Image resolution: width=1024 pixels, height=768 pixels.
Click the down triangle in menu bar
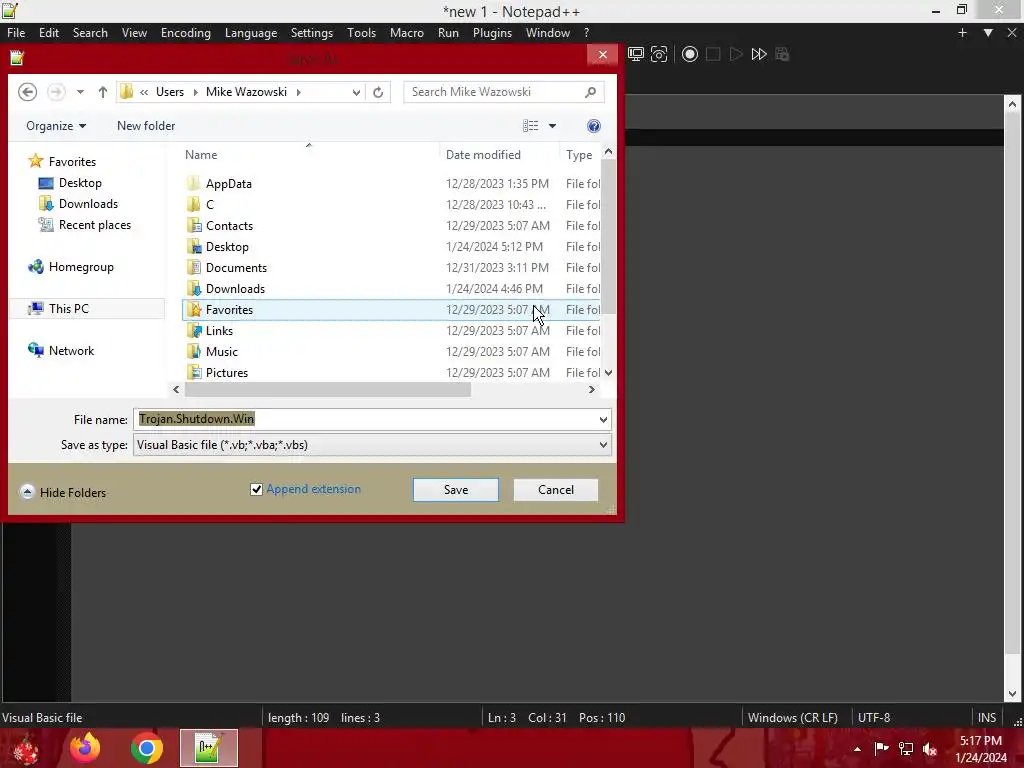tap(988, 33)
